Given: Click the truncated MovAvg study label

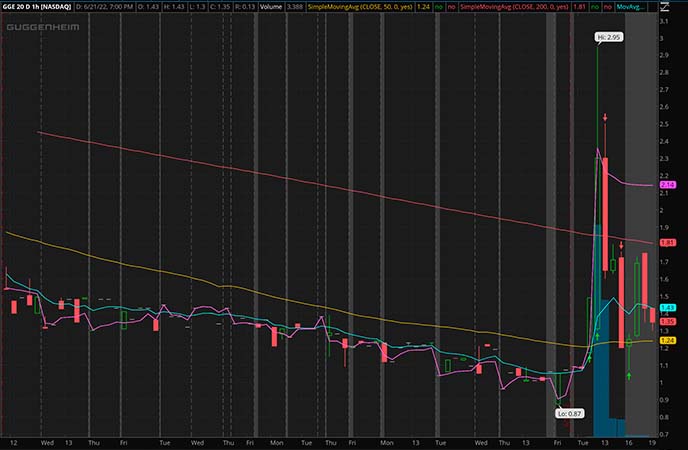Looking at the screenshot, I should pyautogui.click(x=657, y=7).
